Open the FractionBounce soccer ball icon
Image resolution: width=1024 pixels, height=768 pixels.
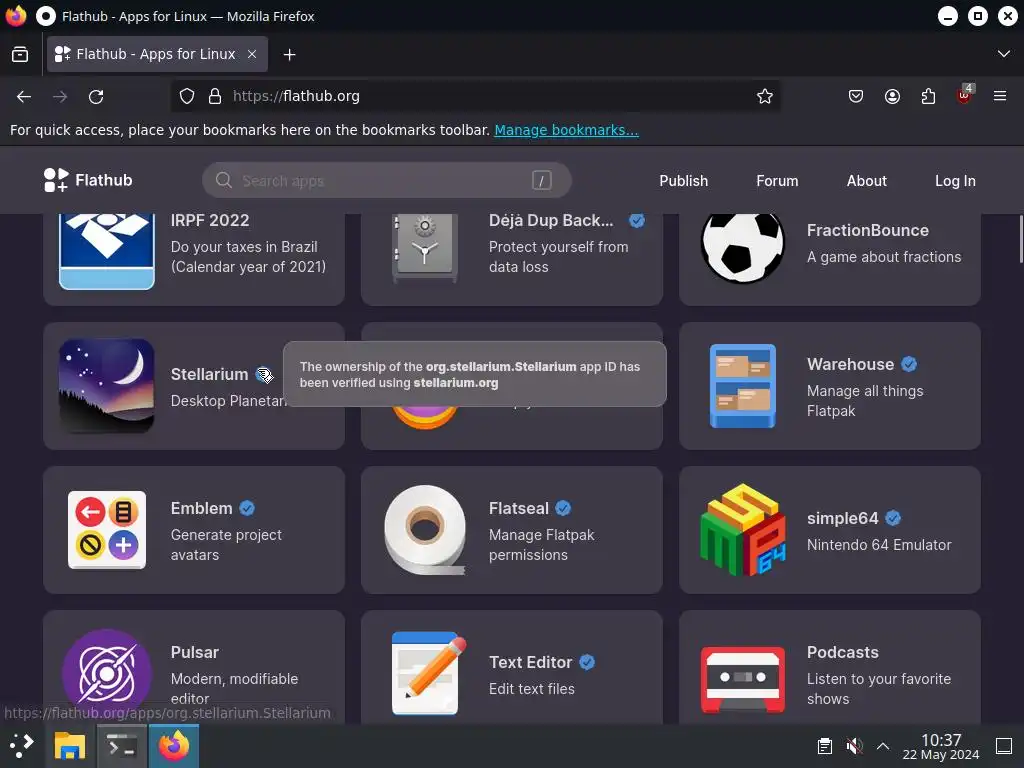point(743,248)
